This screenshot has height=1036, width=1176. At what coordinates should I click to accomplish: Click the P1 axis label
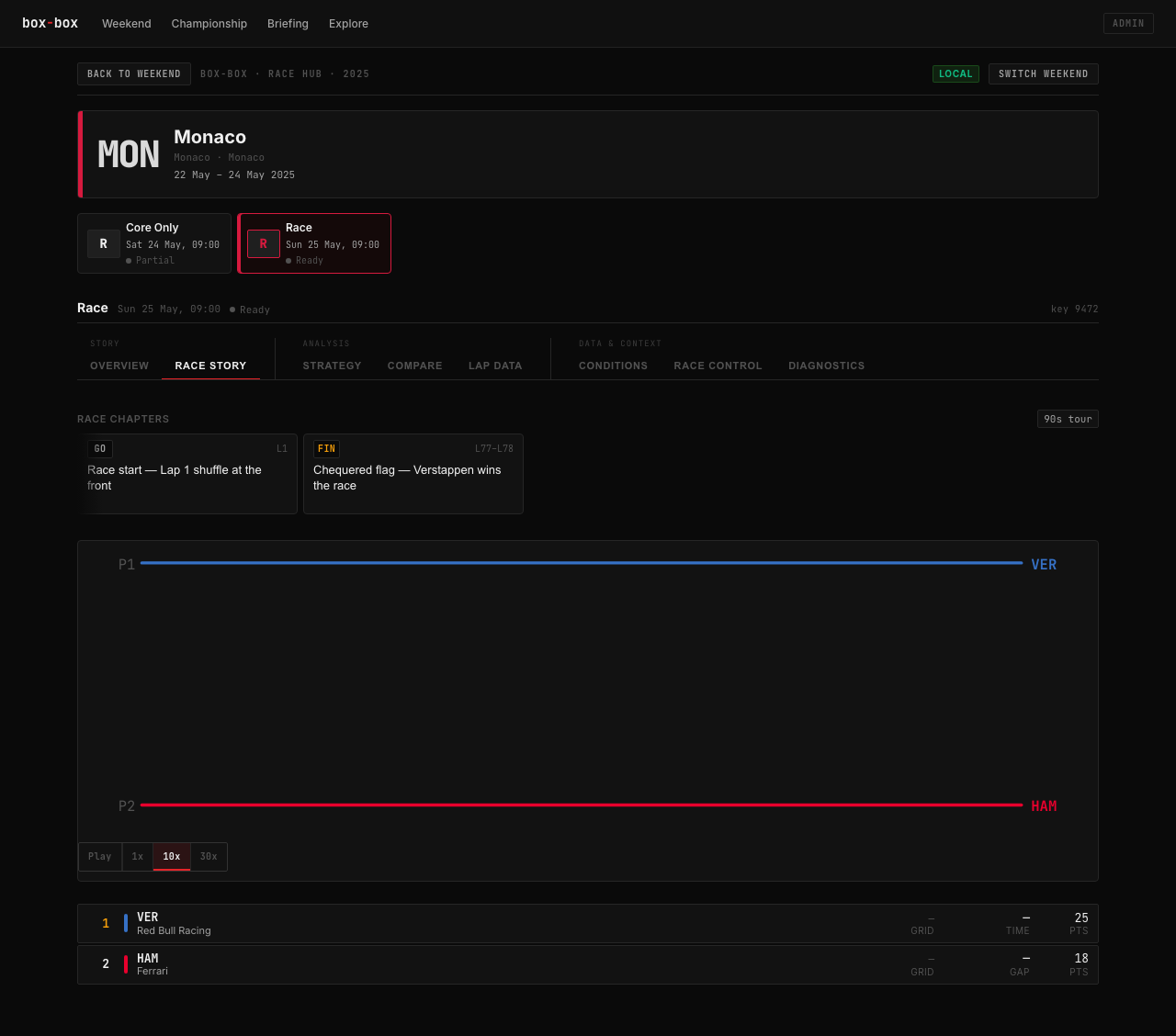pos(127,565)
